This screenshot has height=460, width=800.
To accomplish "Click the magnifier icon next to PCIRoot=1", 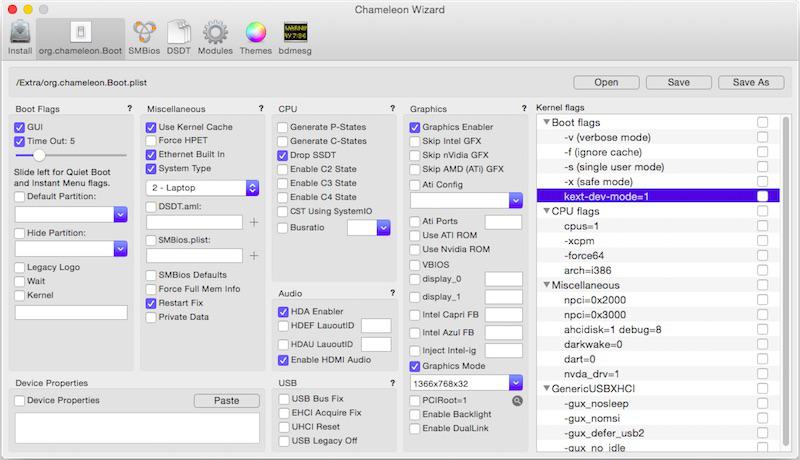I will (x=517, y=401).
